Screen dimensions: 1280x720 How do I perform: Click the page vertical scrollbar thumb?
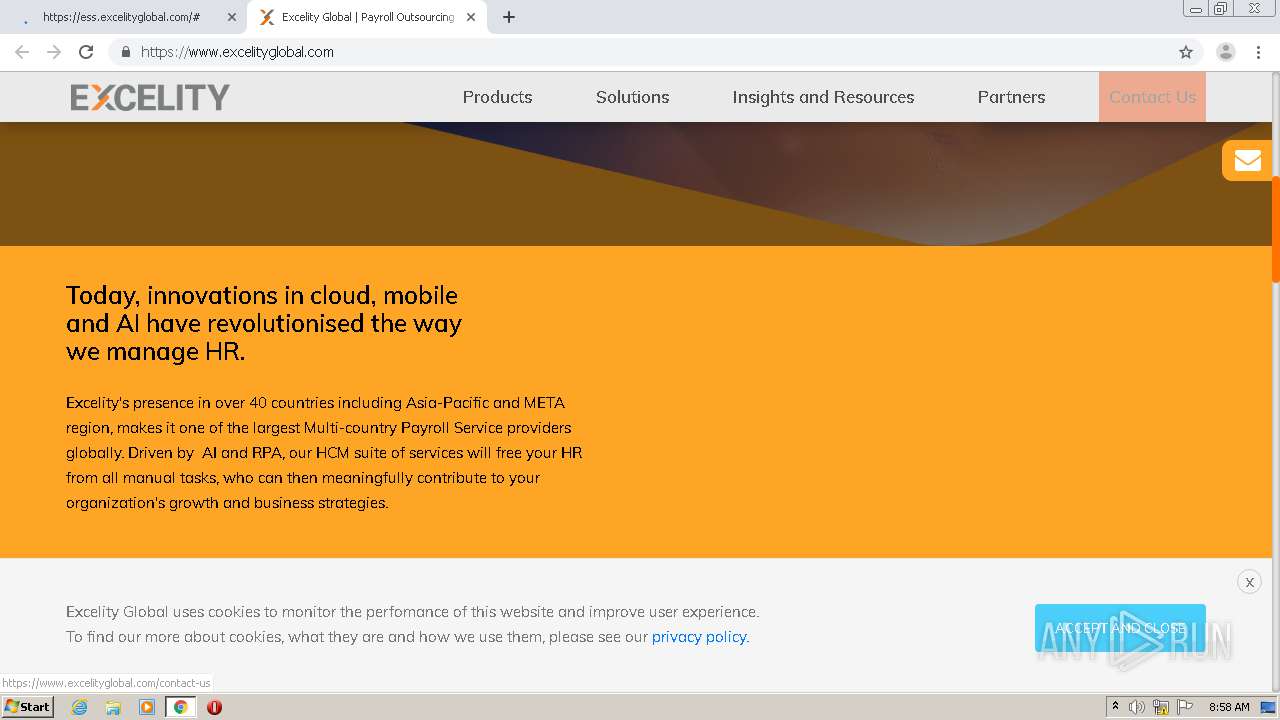1276,229
